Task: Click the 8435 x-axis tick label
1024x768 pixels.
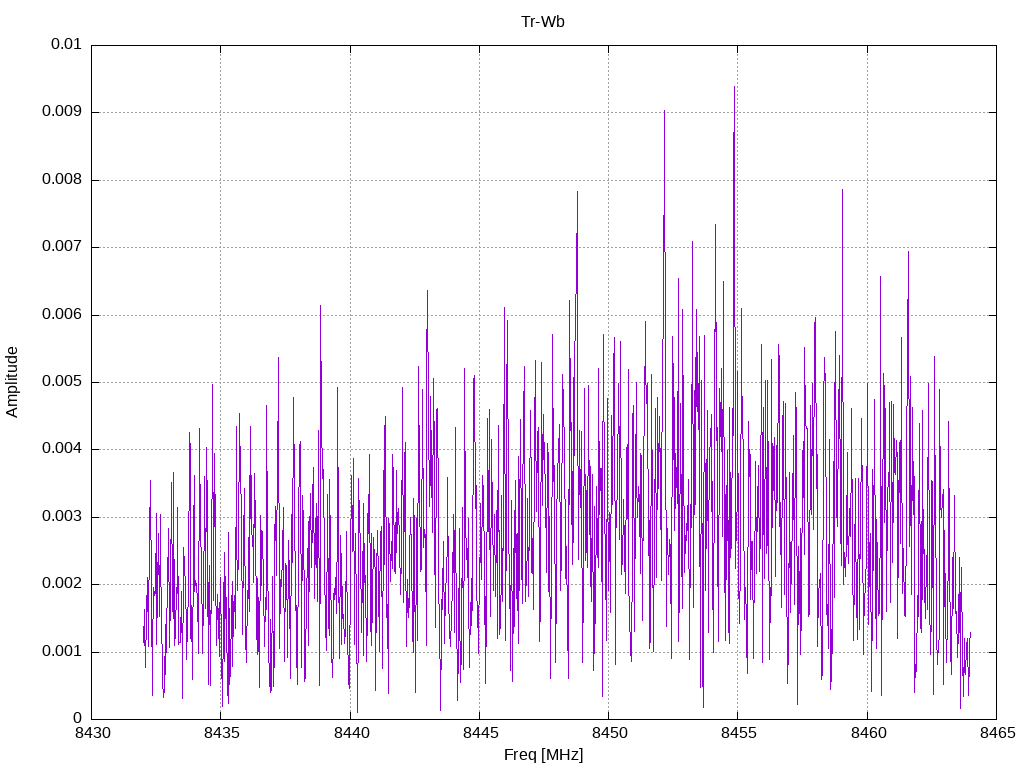Action: [x=222, y=733]
